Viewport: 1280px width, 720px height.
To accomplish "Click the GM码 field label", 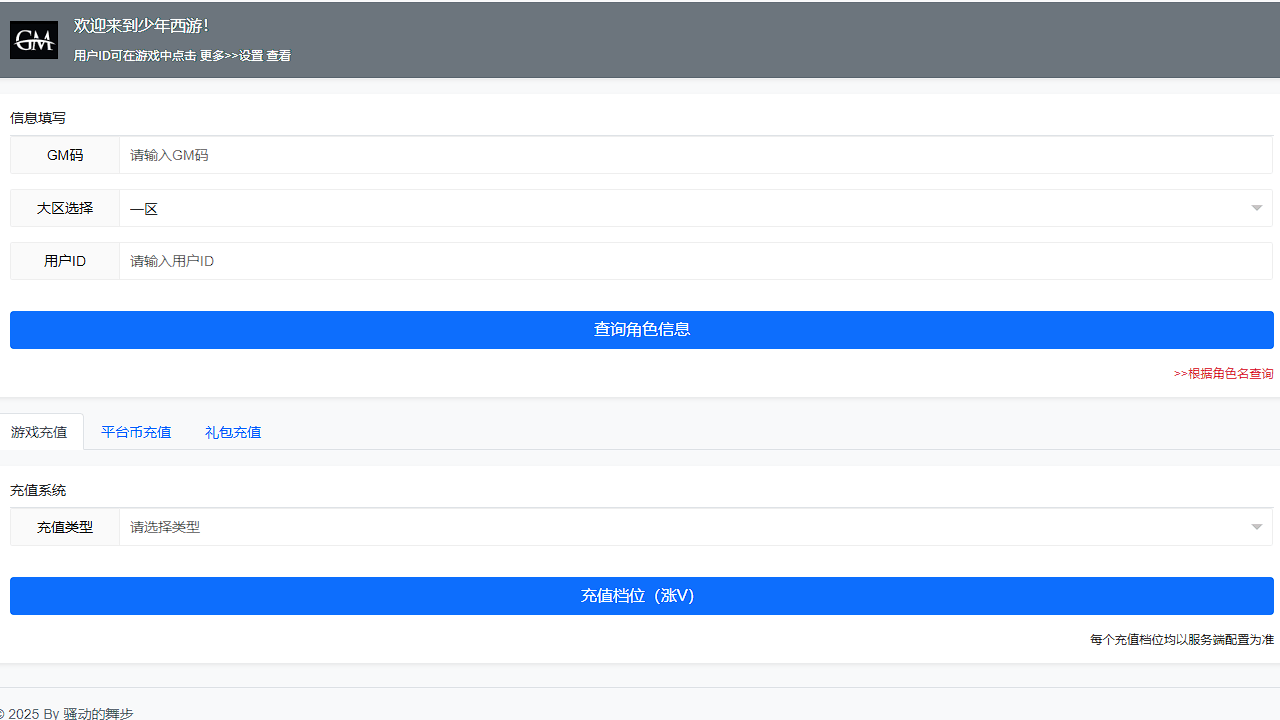I will 65,155.
